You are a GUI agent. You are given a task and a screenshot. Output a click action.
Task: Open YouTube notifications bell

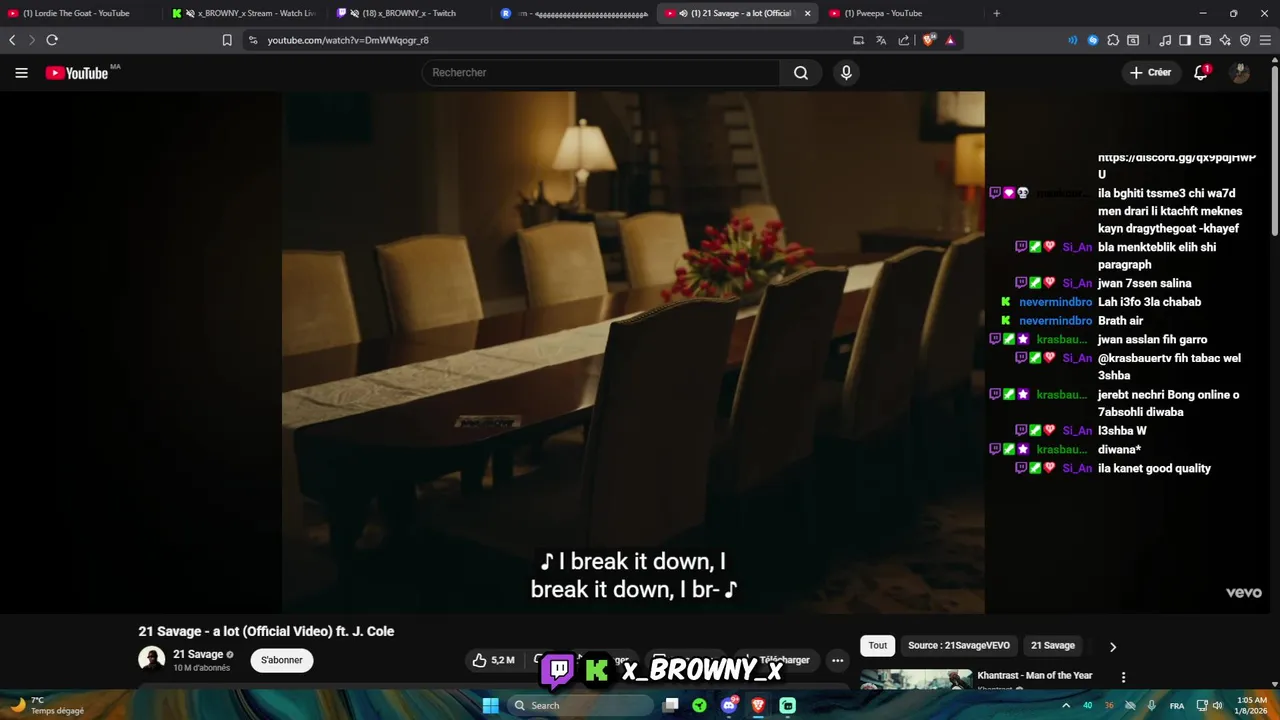tap(1201, 73)
